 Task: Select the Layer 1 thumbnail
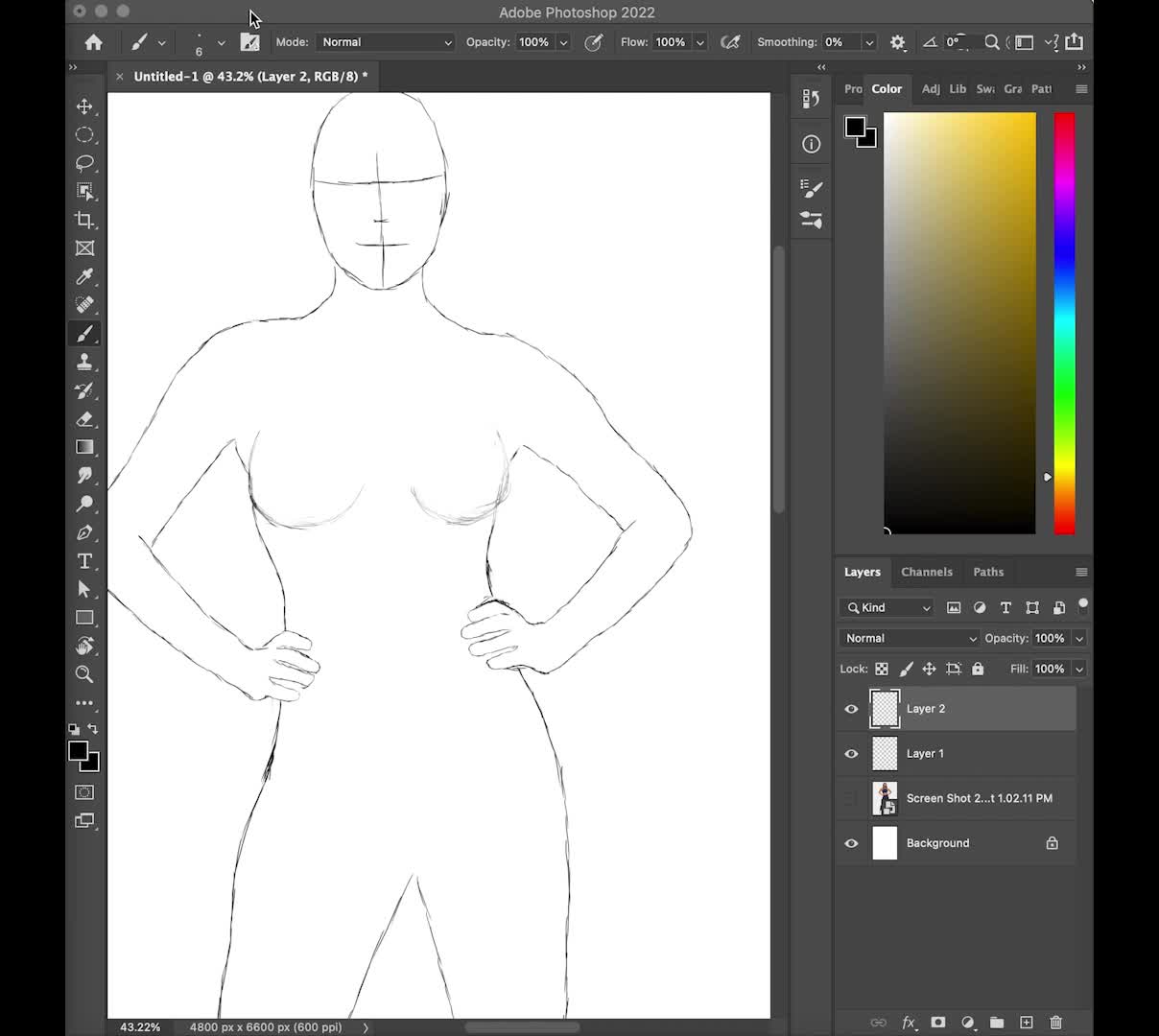tap(885, 754)
